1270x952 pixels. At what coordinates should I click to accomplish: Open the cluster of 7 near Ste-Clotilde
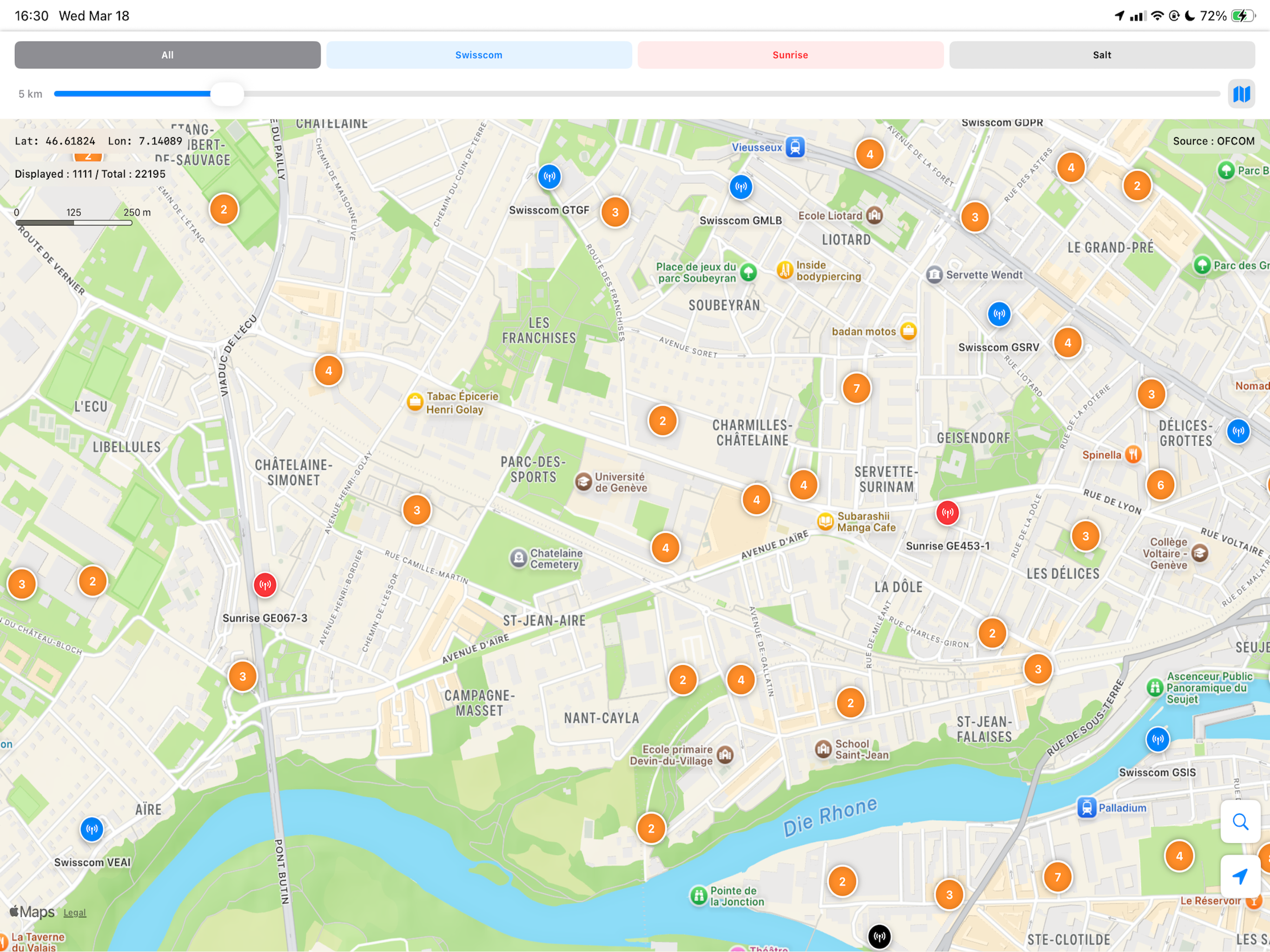pyautogui.click(x=1057, y=877)
